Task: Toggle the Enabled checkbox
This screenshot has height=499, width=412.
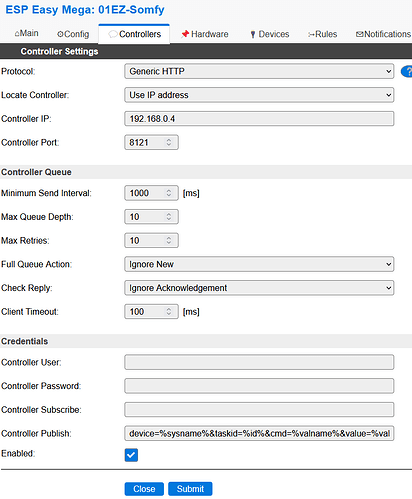Action: pos(131,455)
